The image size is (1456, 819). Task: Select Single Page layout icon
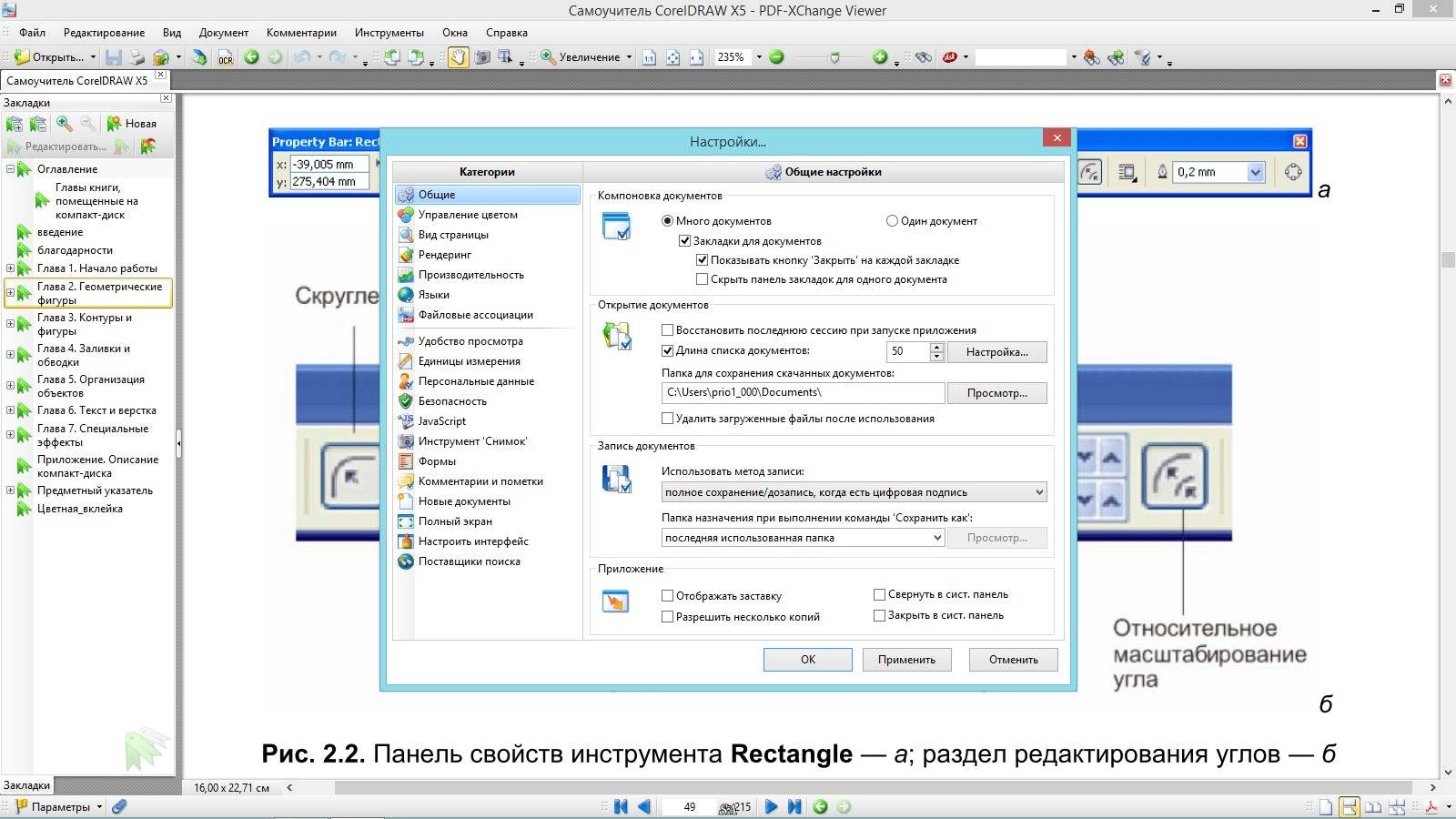(x=1326, y=807)
